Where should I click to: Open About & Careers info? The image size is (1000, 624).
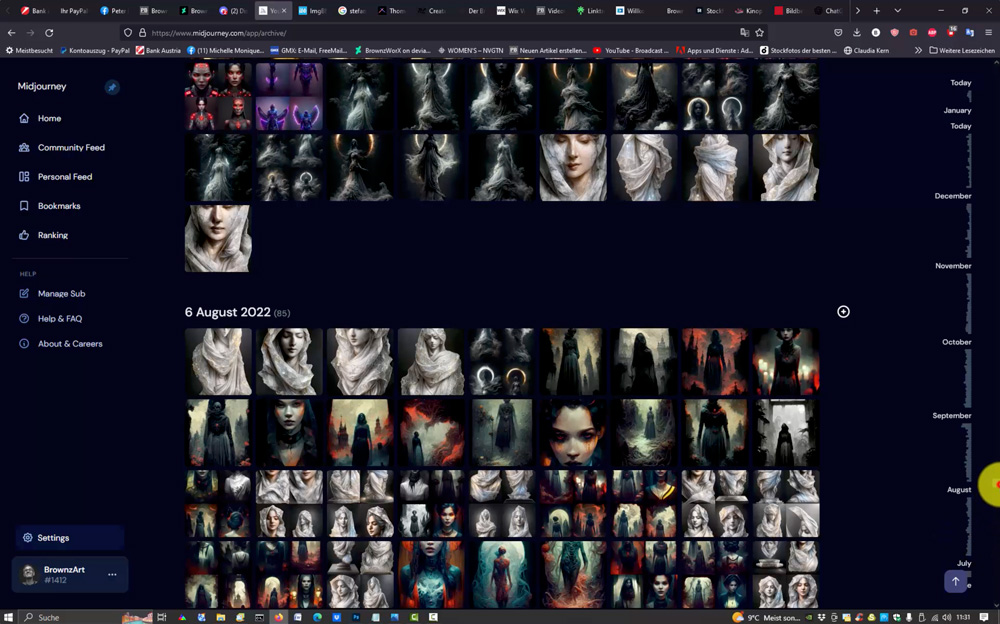(69, 344)
